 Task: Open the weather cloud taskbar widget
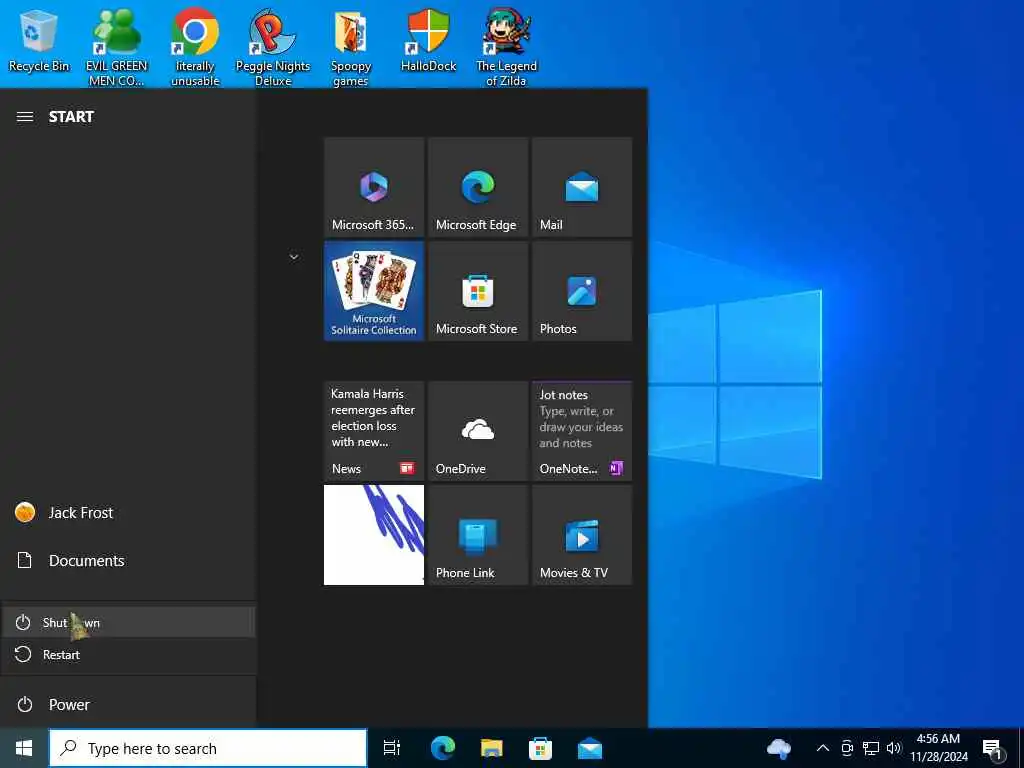[778, 748]
